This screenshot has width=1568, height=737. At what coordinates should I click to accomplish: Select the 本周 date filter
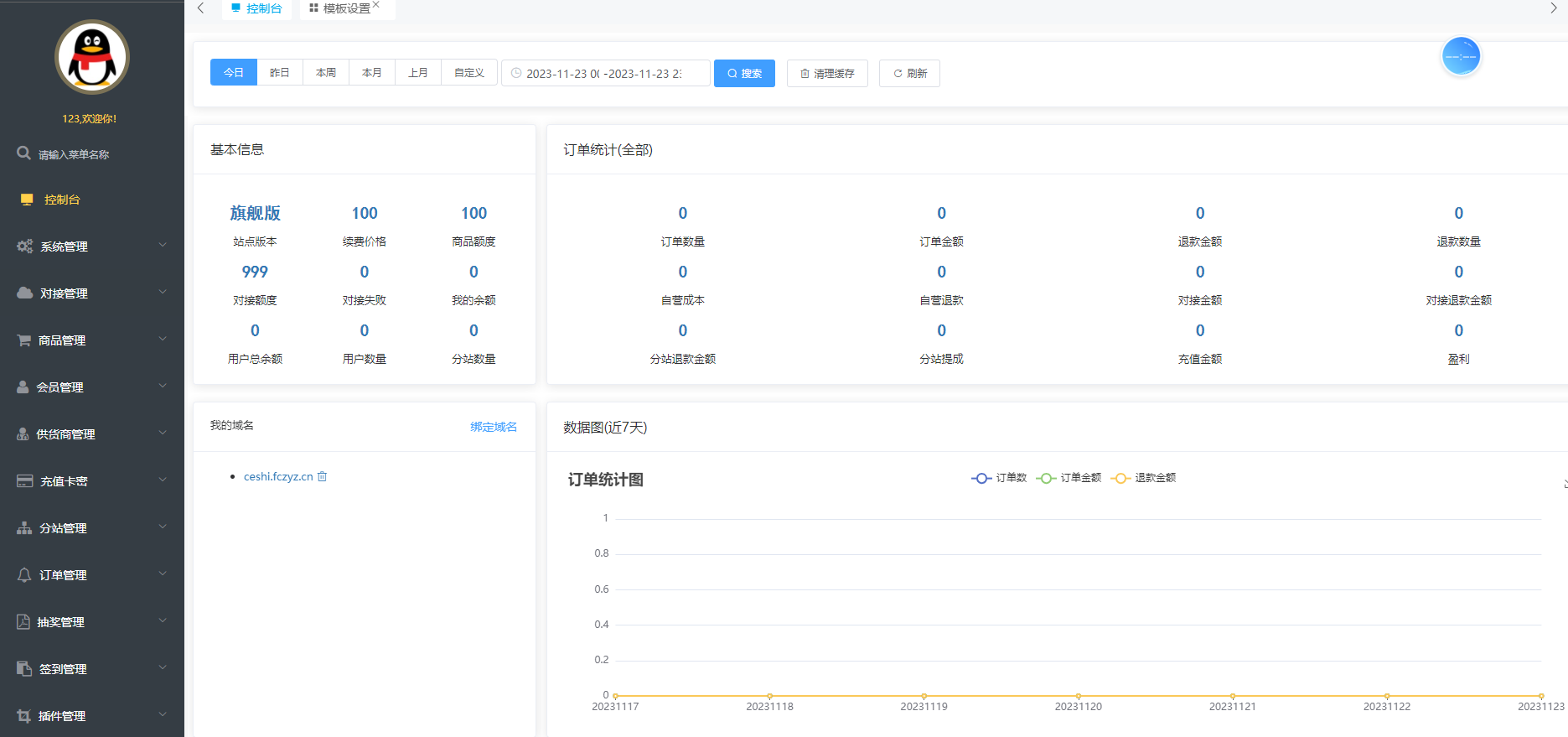click(x=326, y=73)
